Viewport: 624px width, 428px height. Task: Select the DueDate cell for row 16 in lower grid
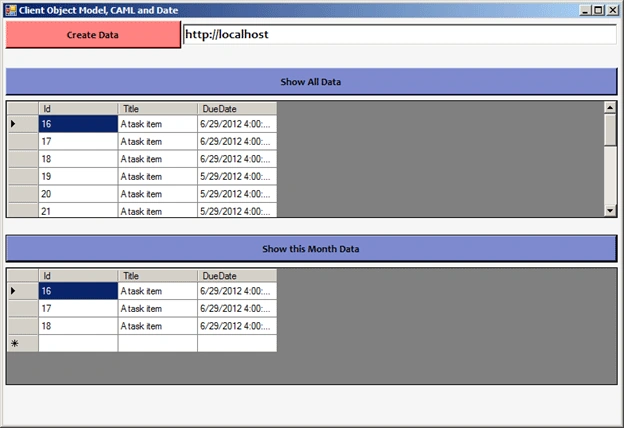pyautogui.click(x=237, y=291)
